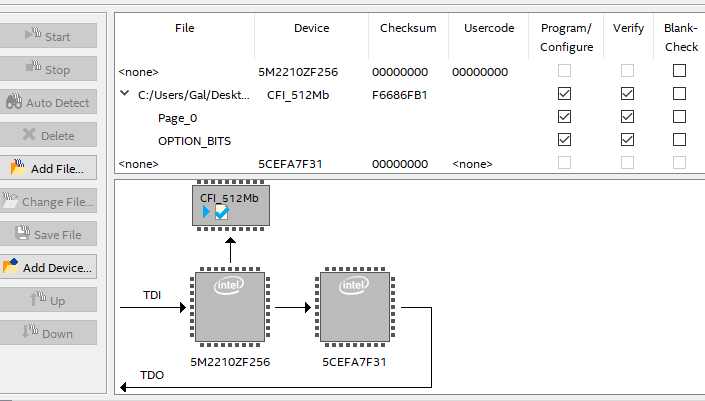Screen dimensions: 705x401
Task: Click the Delete button
Action: tap(48, 135)
